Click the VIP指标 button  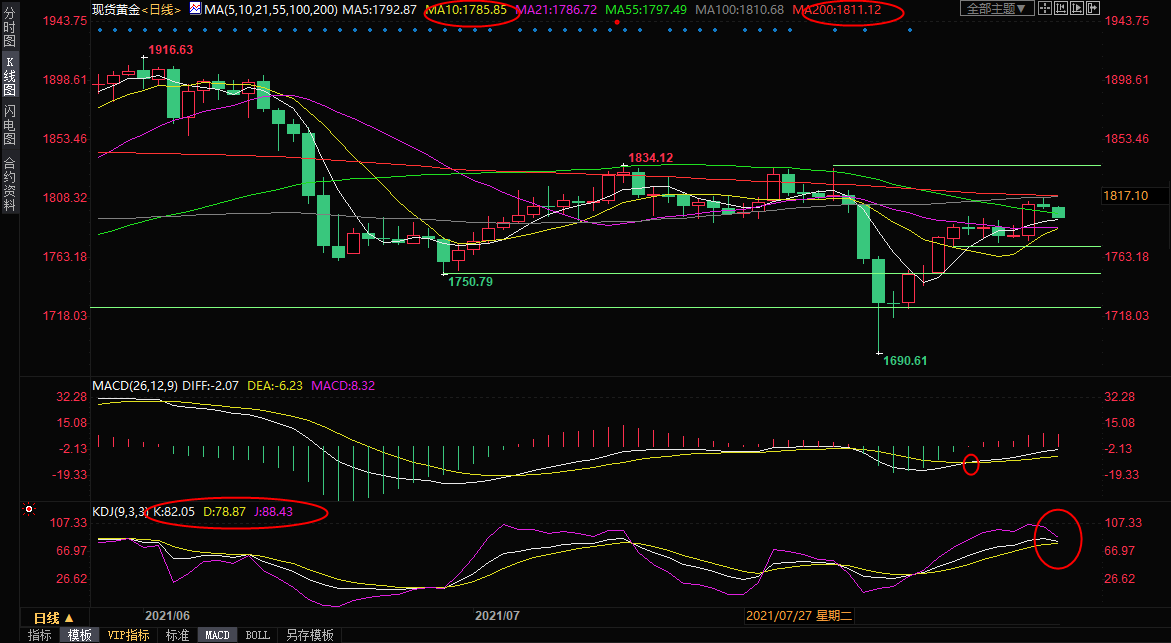(x=128, y=635)
